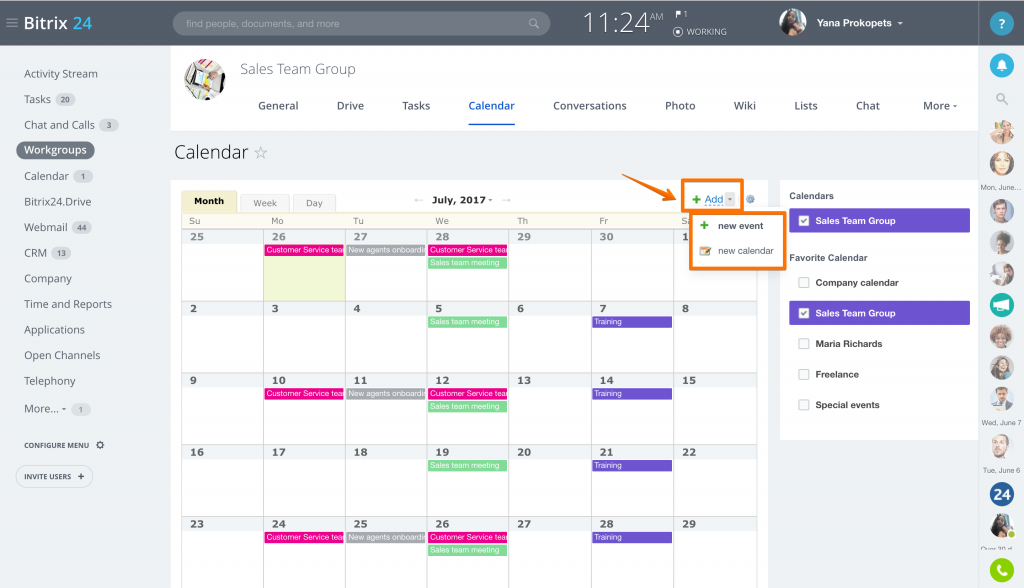Click the Bitrix 24 logo
This screenshot has width=1024, height=588.
57,23
